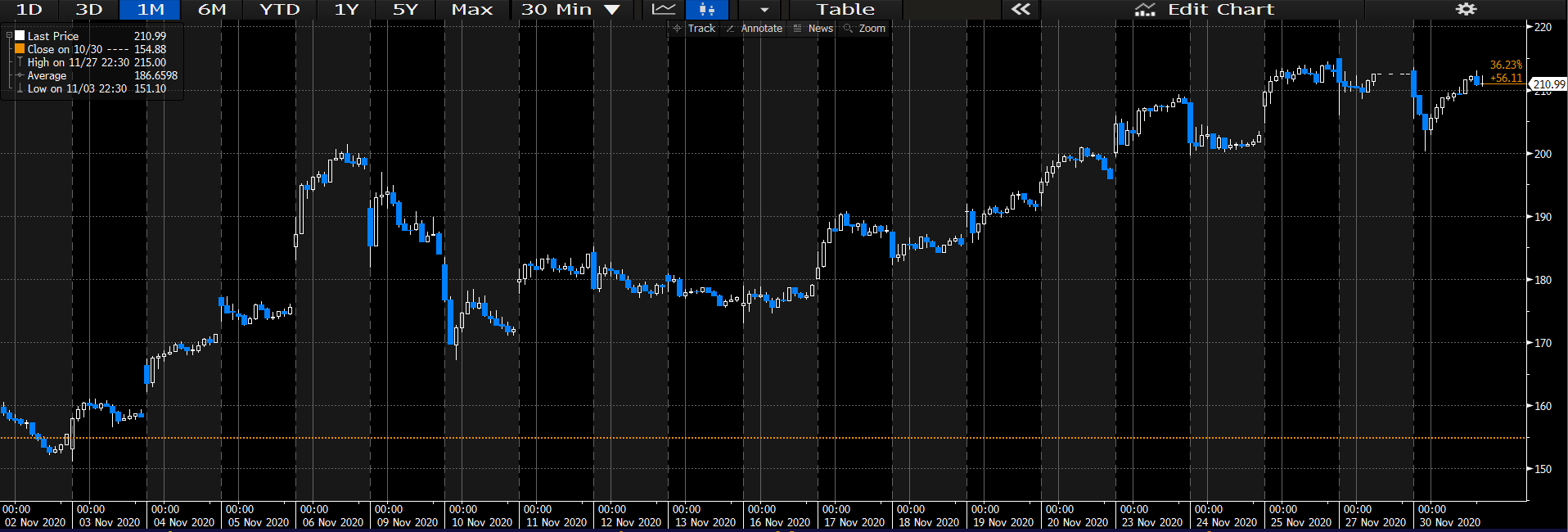This screenshot has width=1568, height=532.
Task: Collapse the legend tree expander
Action: pos(9,36)
